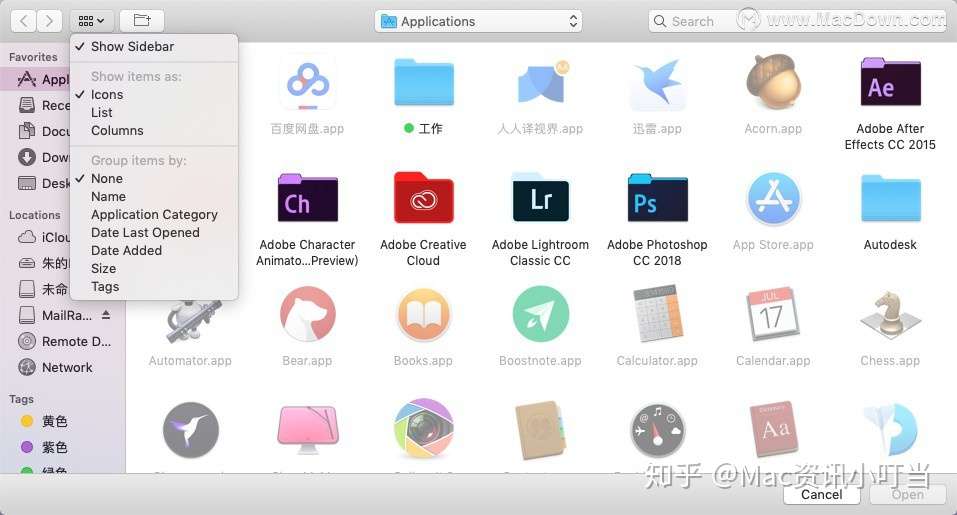Select Recents in the sidebar

pos(37,106)
